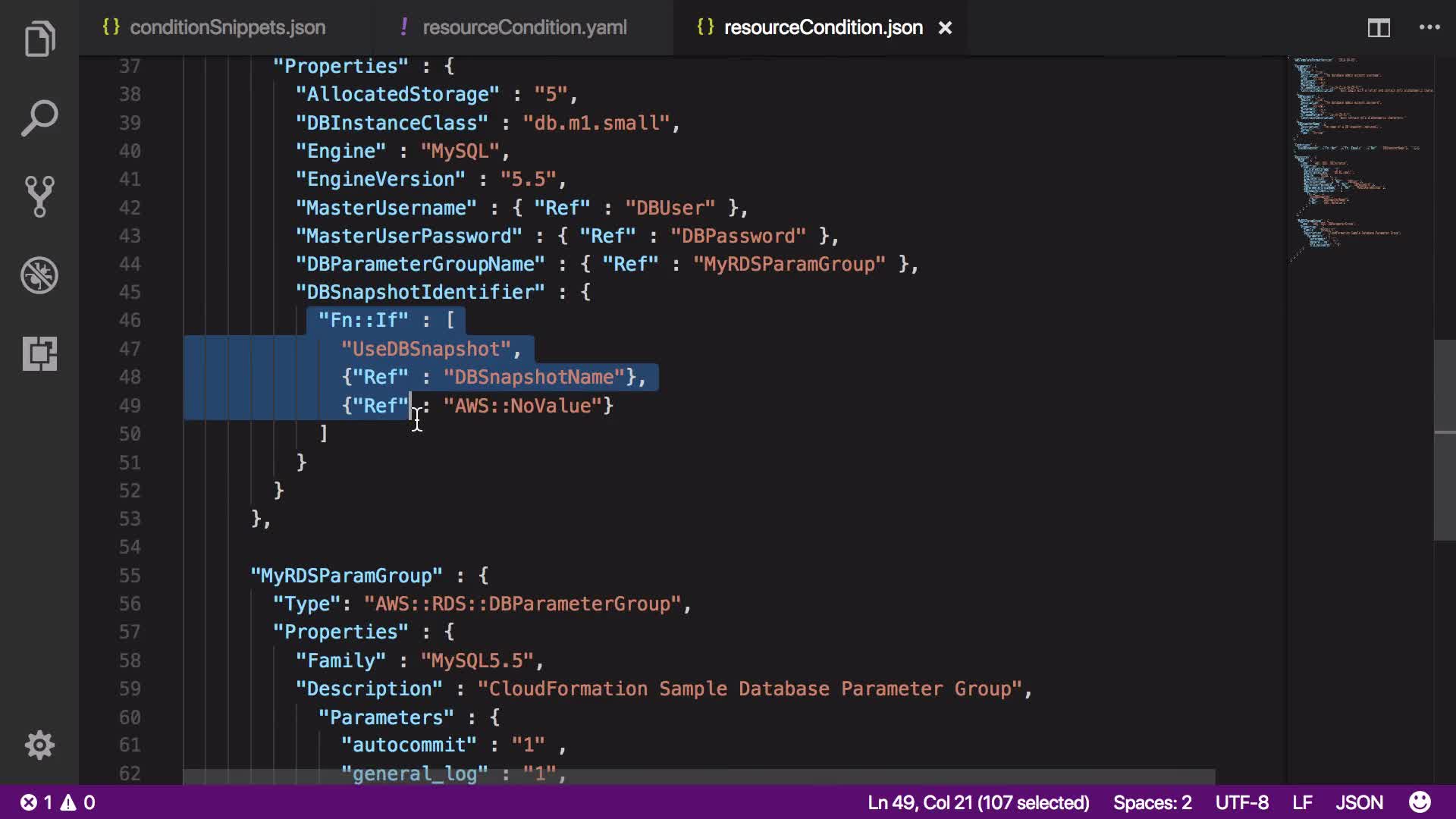
Task: Switch to the conditionSnippets.json tab
Action: 227,27
